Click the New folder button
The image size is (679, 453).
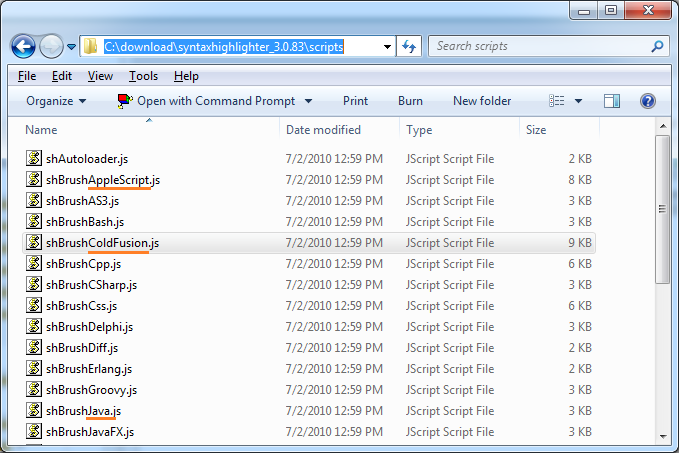point(482,101)
